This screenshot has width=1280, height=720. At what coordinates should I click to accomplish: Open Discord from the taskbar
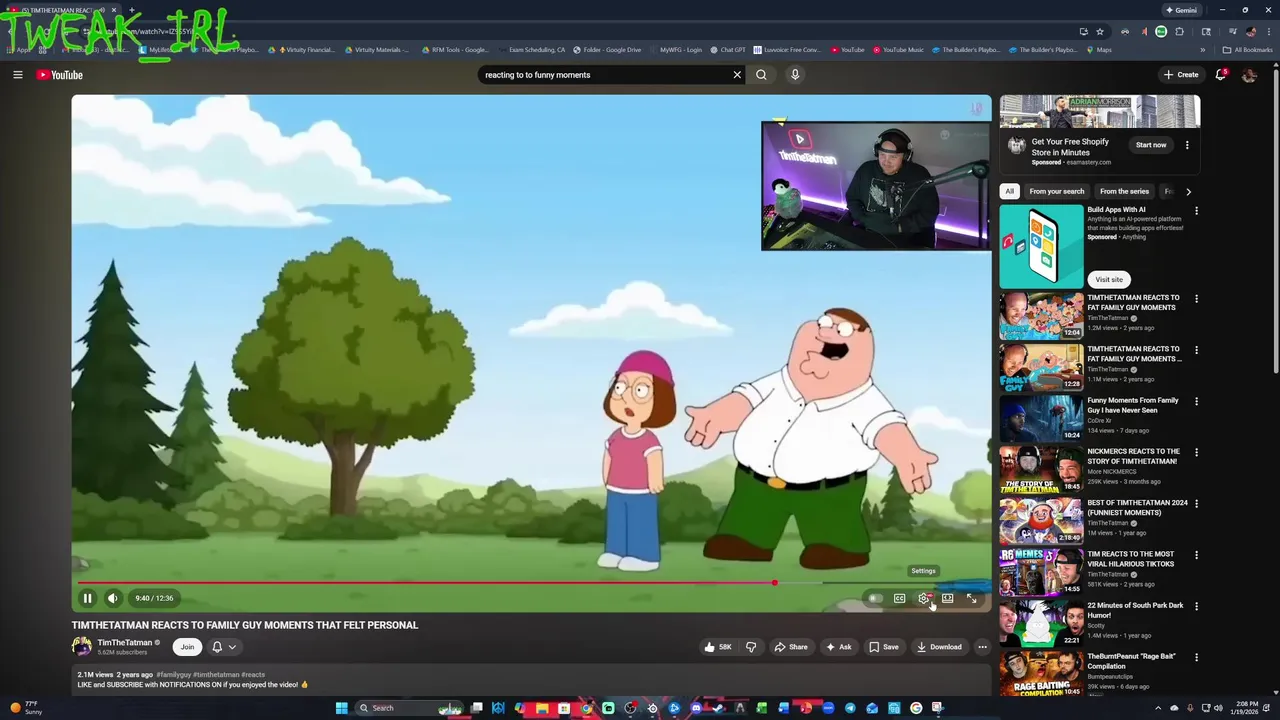(x=696, y=708)
